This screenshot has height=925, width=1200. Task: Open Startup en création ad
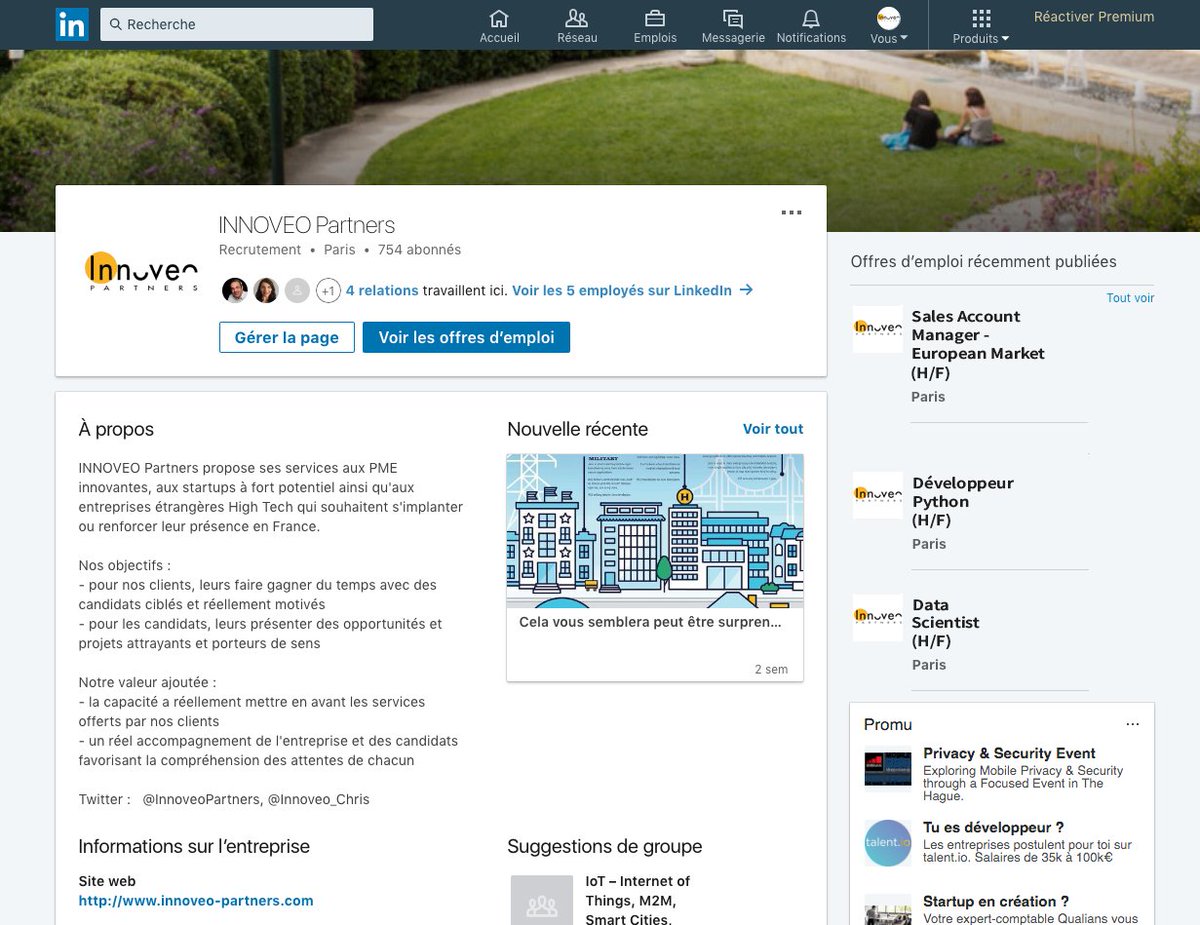pos(996,902)
